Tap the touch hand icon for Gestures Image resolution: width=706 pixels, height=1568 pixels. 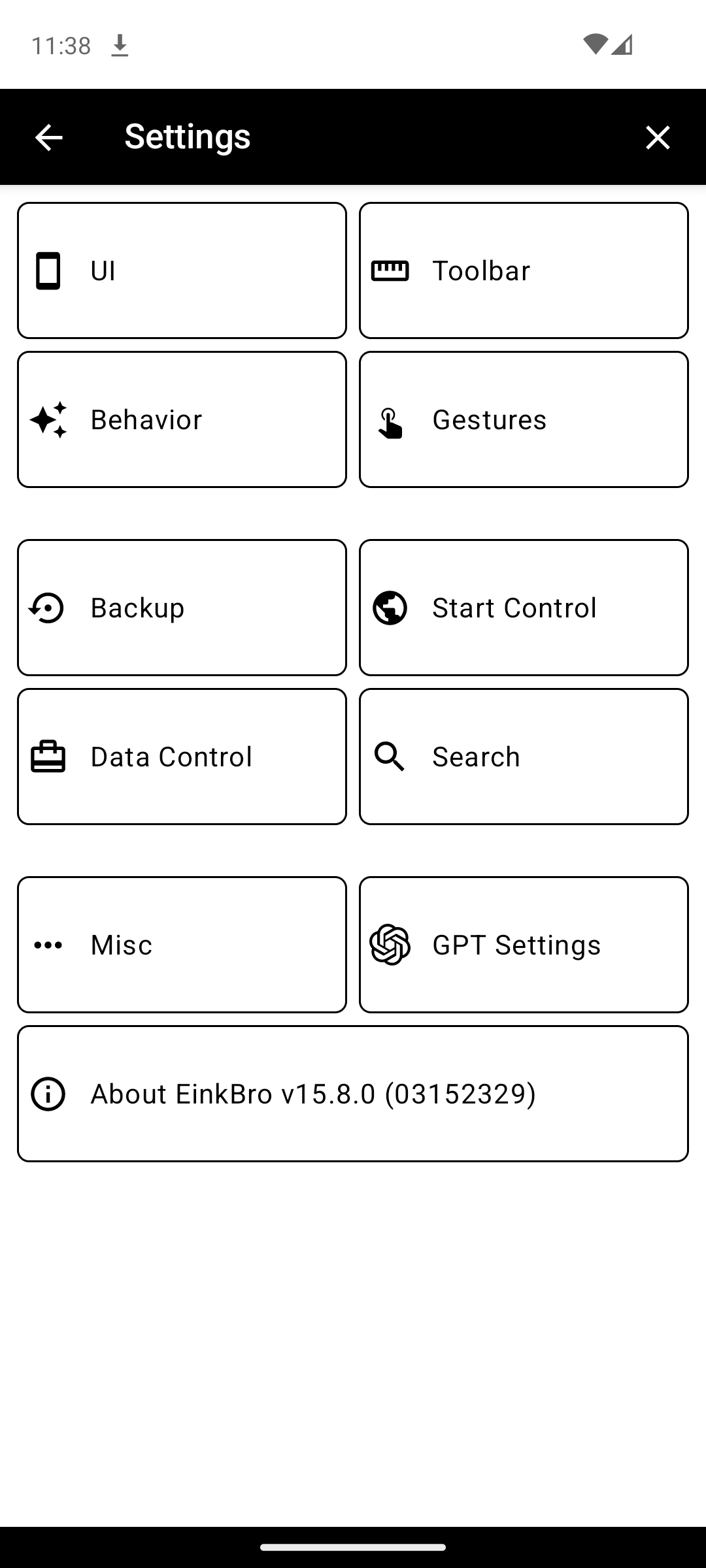[390, 423]
